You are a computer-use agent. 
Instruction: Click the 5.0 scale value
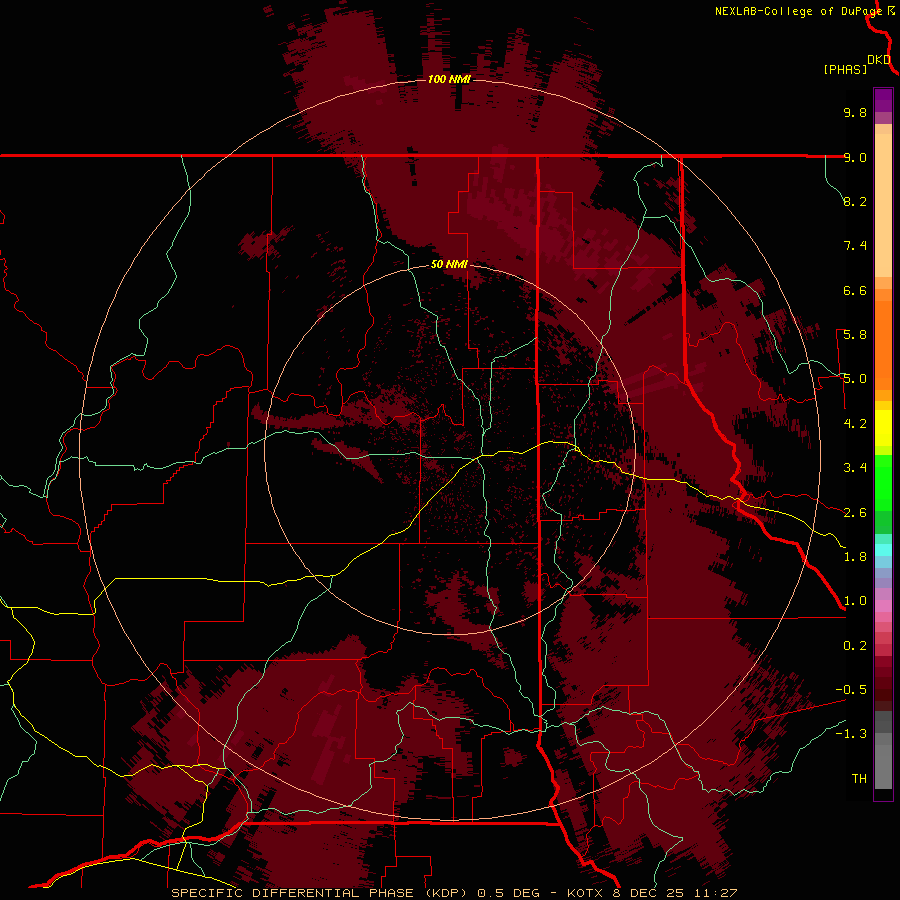[855, 379]
